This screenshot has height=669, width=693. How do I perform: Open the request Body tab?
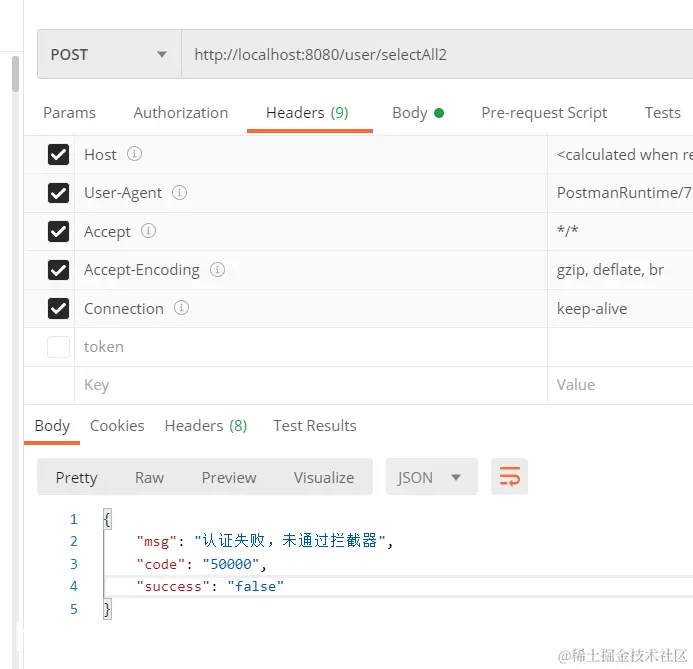pyautogui.click(x=418, y=113)
